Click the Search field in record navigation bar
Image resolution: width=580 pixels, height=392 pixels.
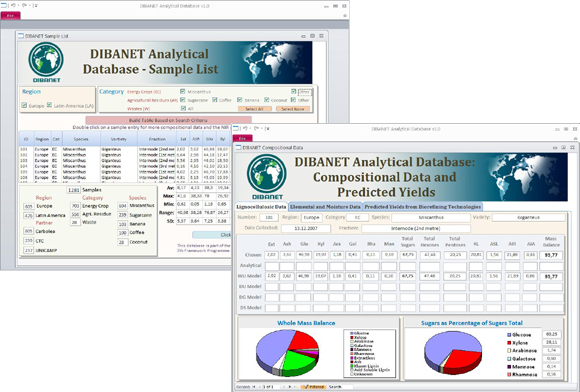point(340,387)
